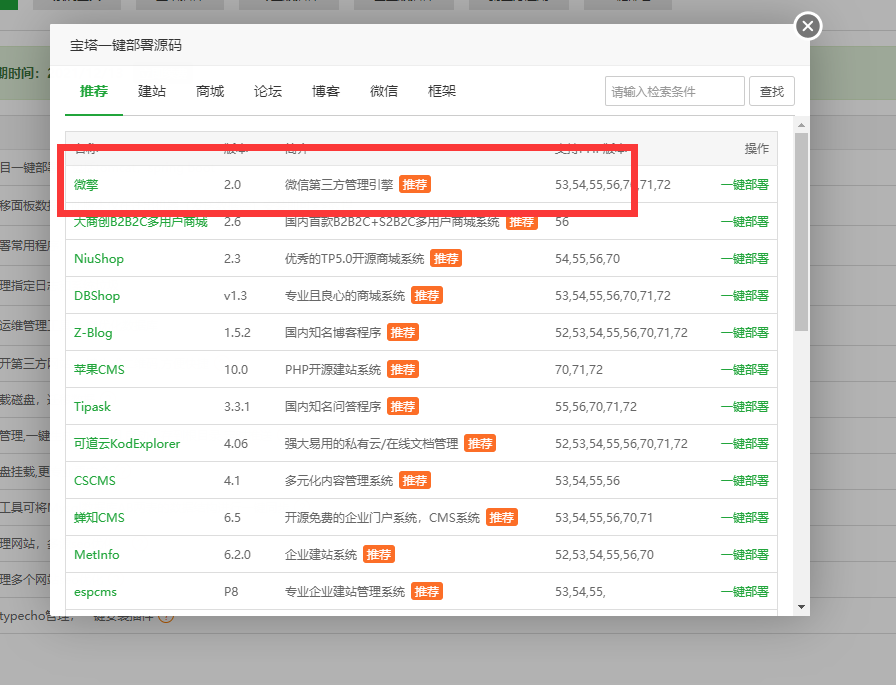This screenshot has width=896, height=685.
Task: Click the scrollbar up arrow
Action: [x=801, y=125]
